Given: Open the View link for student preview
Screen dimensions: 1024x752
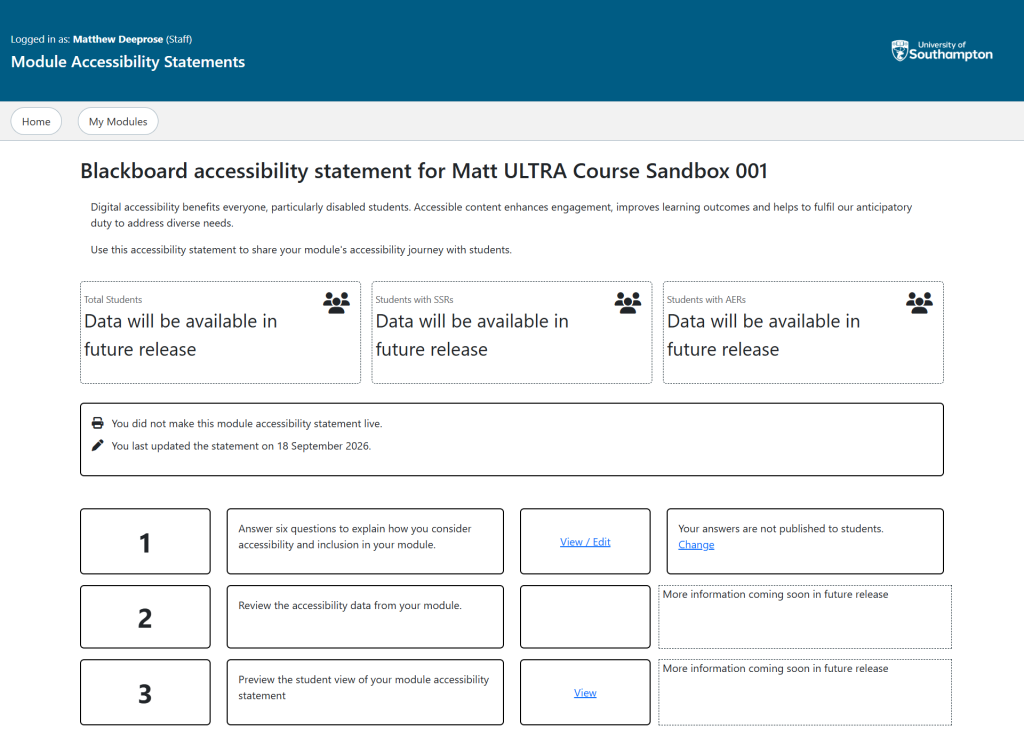Looking at the screenshot, I should point(585,693).
